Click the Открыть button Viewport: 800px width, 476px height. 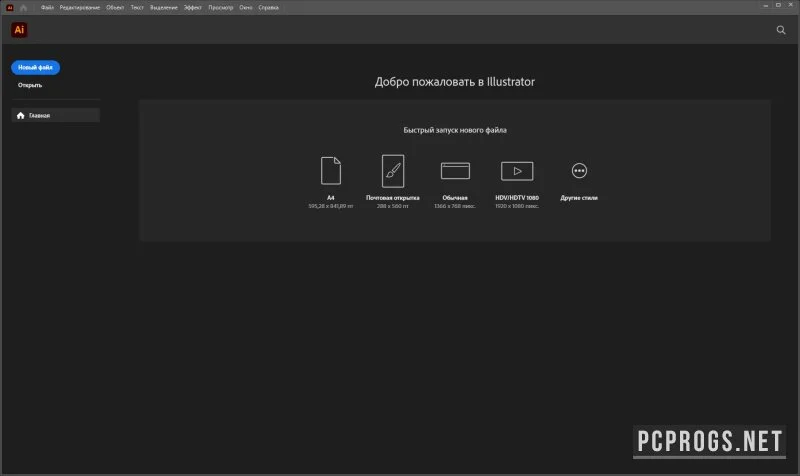click(30, 85)
